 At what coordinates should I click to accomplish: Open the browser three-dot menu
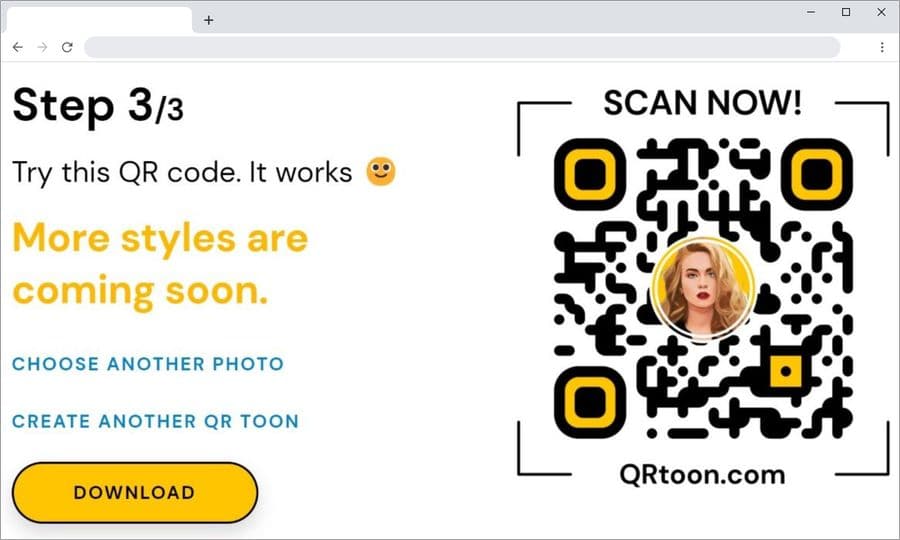point(882,47)
